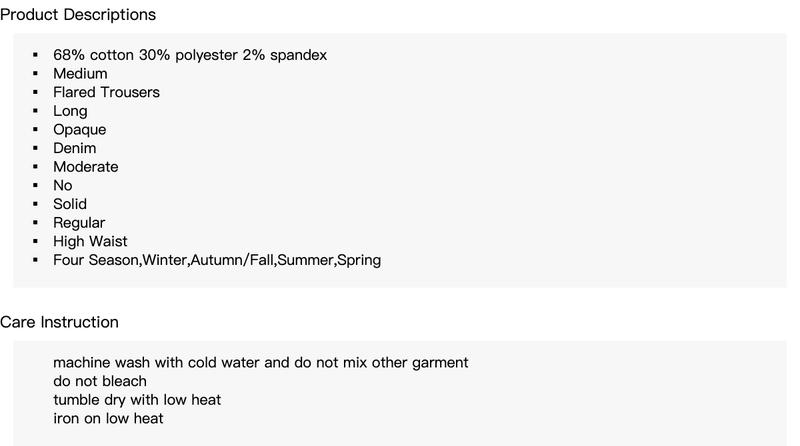
Task: Select the Denim list item
Action: click(74, 148)
